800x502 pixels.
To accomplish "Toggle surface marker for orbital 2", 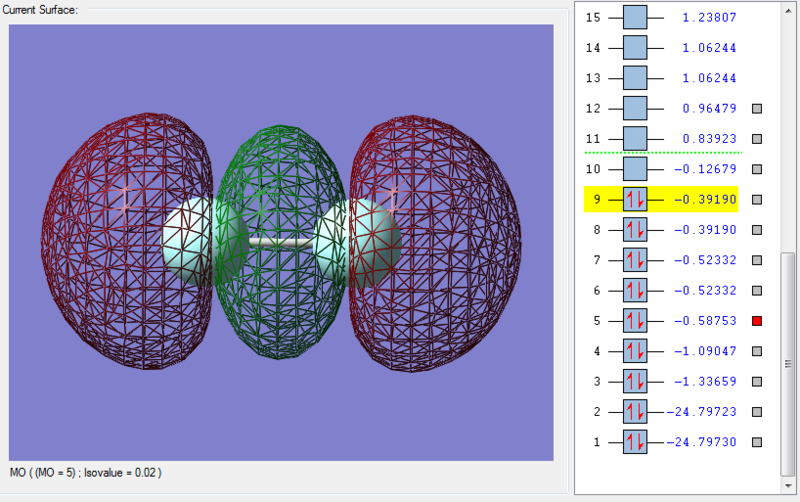I will pyautogui.click(x=757, y=412).
